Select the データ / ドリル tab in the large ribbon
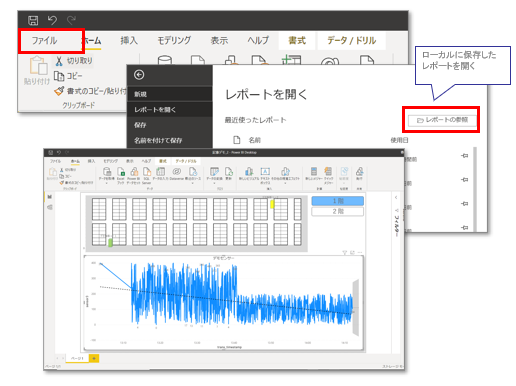Image resolution: width=516 pixels, height=386 pixels. [x=352, y=41]
